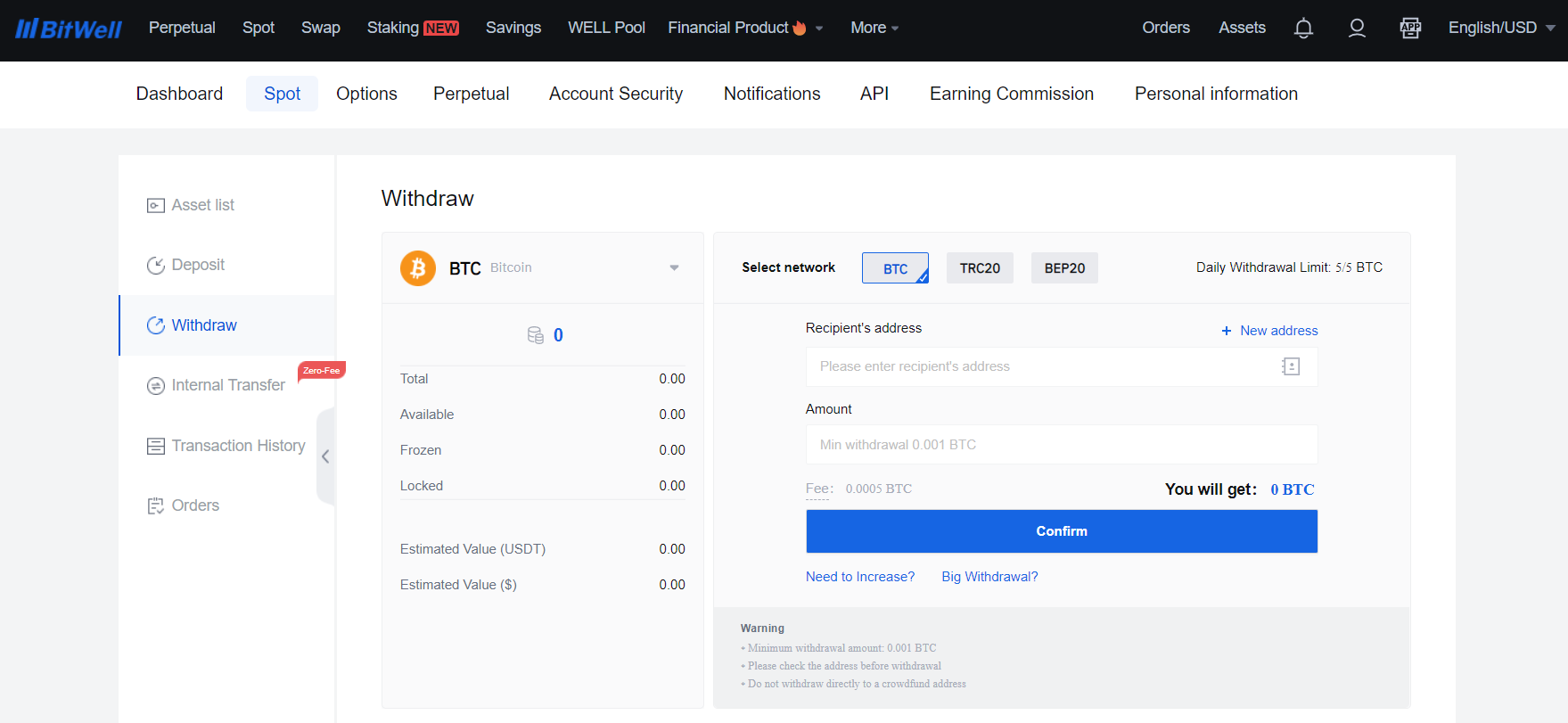Click the Orders sidebar icon
Image resolution: width=1568 pixels, height=723 pixels.
[156, 506]
